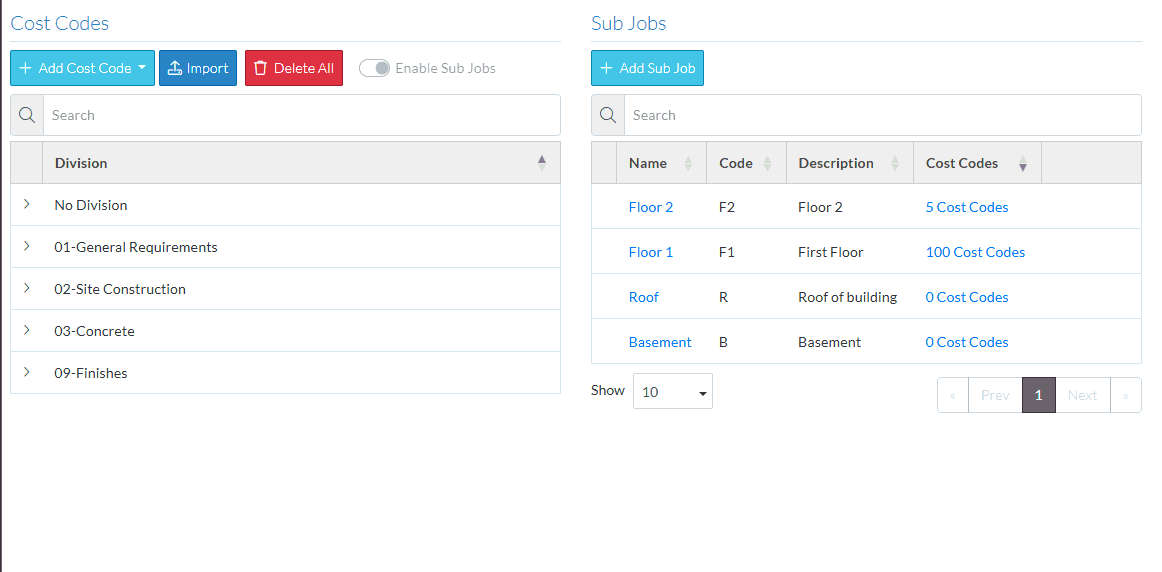Select the 03-Concrete row text

coord(94,331)
